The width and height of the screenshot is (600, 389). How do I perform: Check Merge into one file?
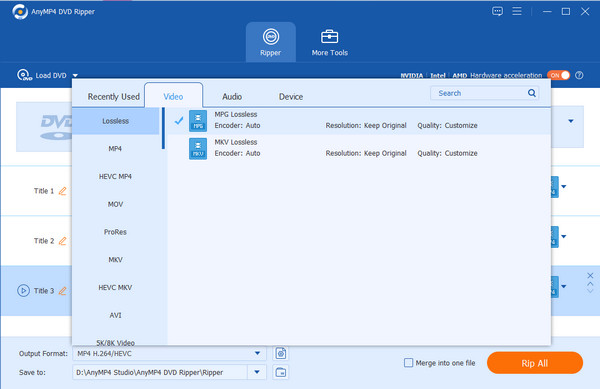point(409,363)
